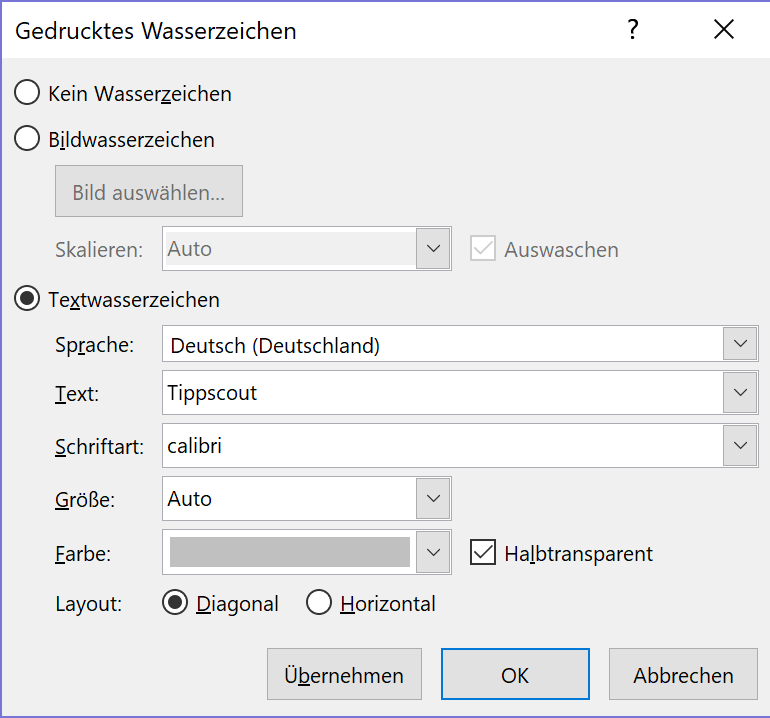The image size is (770, 718).
Task: Confirm with the OK button
Action: pos(515,674)
